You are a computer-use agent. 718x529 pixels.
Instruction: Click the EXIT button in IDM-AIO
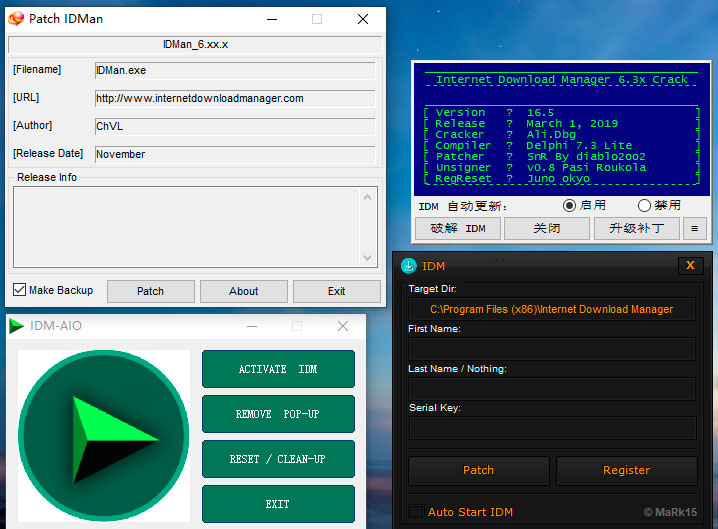[278, 504]
